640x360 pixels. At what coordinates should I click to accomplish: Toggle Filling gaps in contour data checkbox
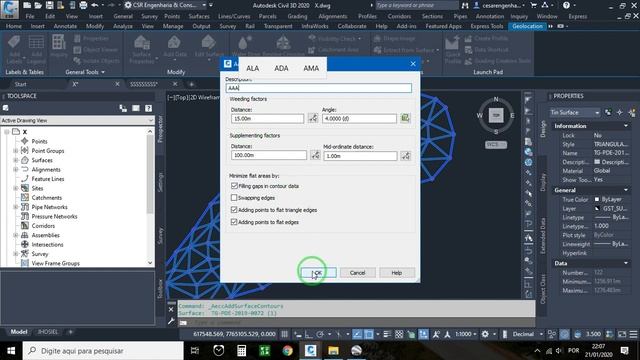pos(234,186)
